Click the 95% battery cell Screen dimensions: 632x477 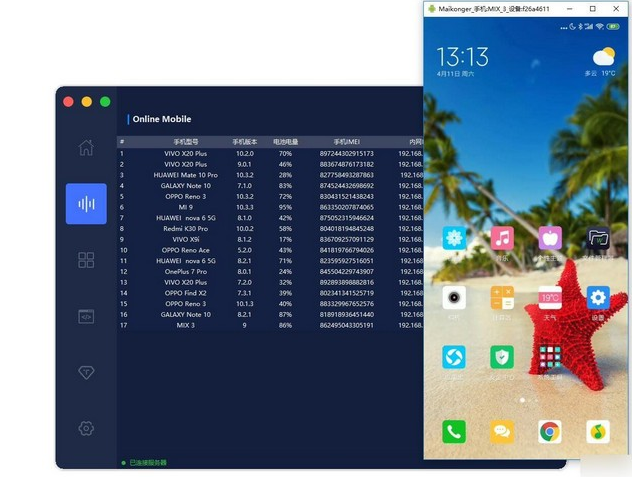[x=285, y=207]
